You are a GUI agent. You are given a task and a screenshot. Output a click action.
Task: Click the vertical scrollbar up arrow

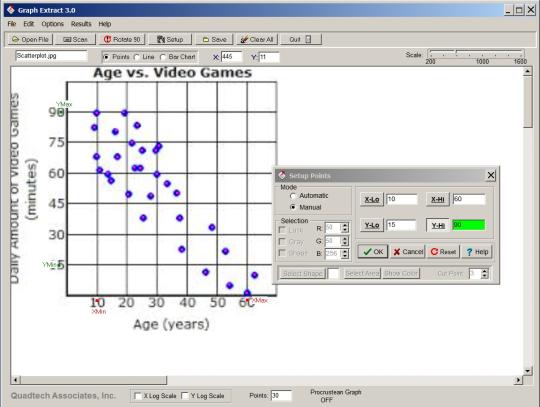[x=528, y=71]
